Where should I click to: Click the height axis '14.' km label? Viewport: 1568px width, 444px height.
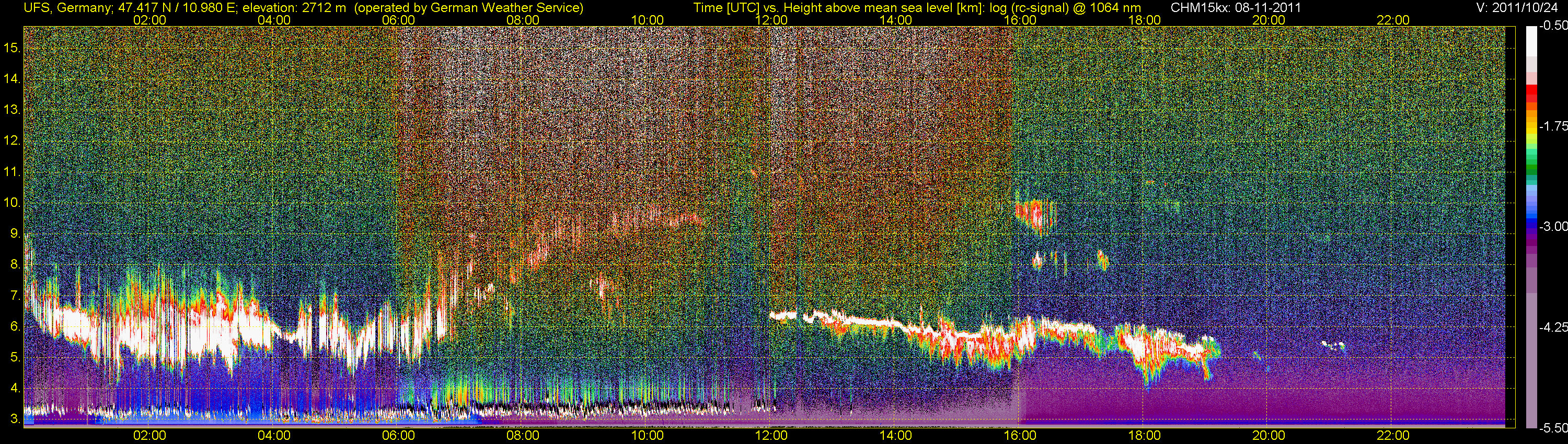point(11,78)
